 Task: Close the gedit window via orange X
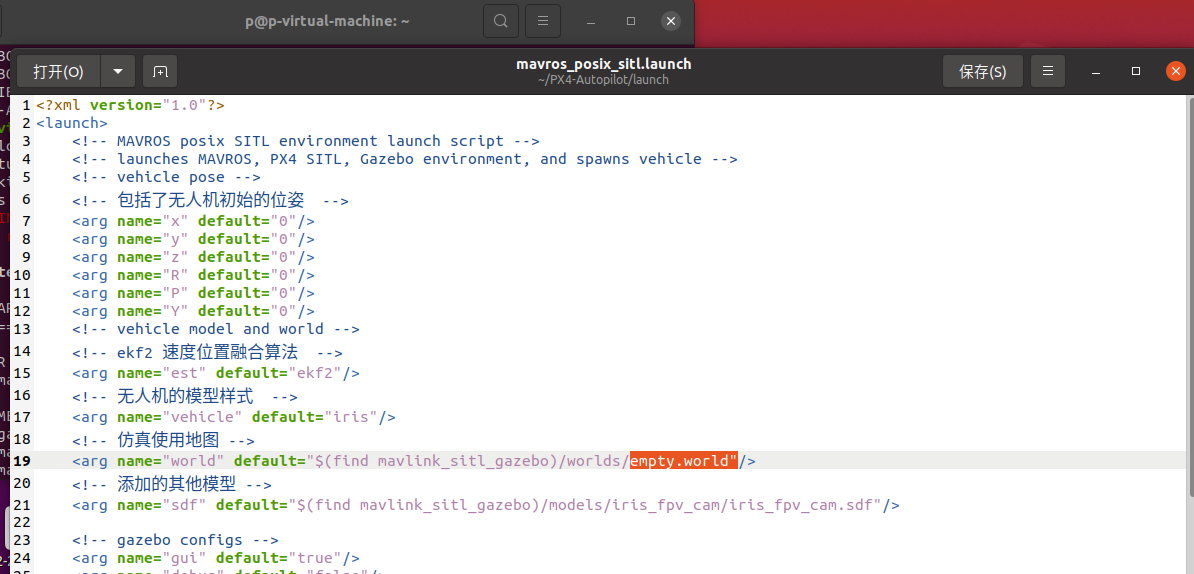[1176, 72]
